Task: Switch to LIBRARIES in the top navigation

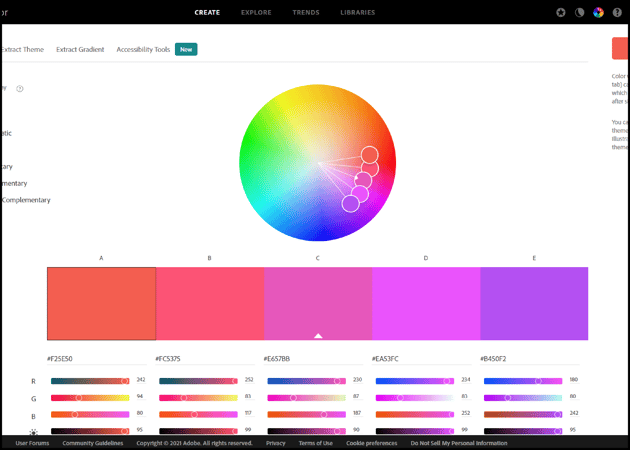Action: (358, 12)
